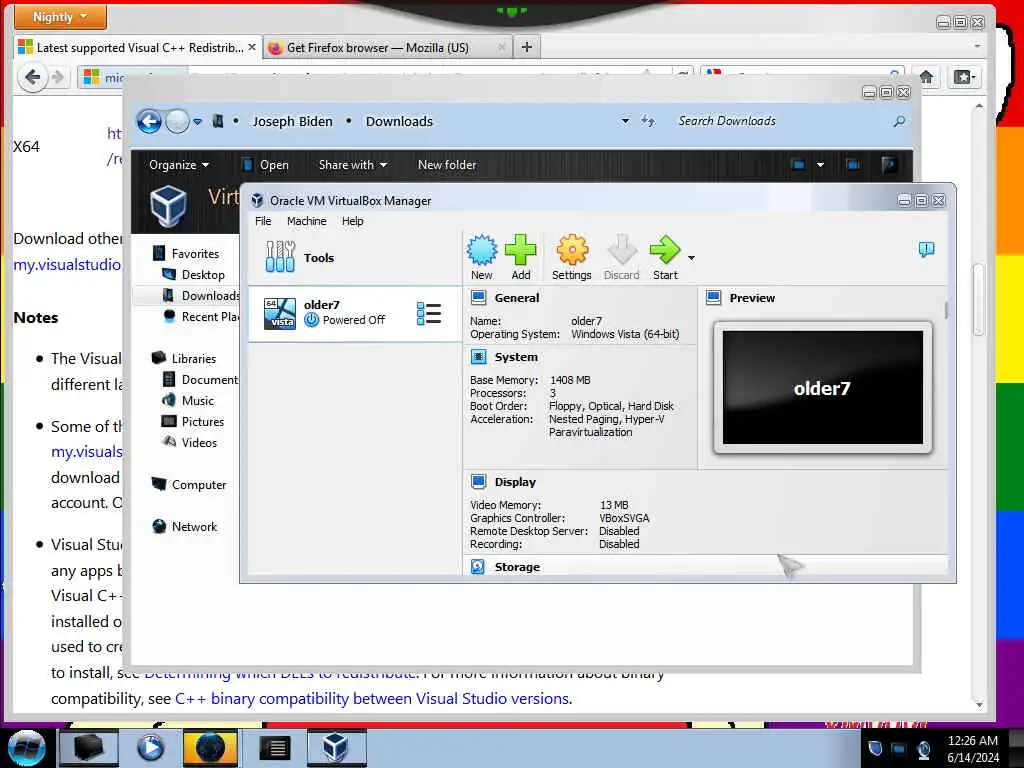The image size is (1024, 768).
Task: Select Music library in navigation pane
Action: point(197,400)
